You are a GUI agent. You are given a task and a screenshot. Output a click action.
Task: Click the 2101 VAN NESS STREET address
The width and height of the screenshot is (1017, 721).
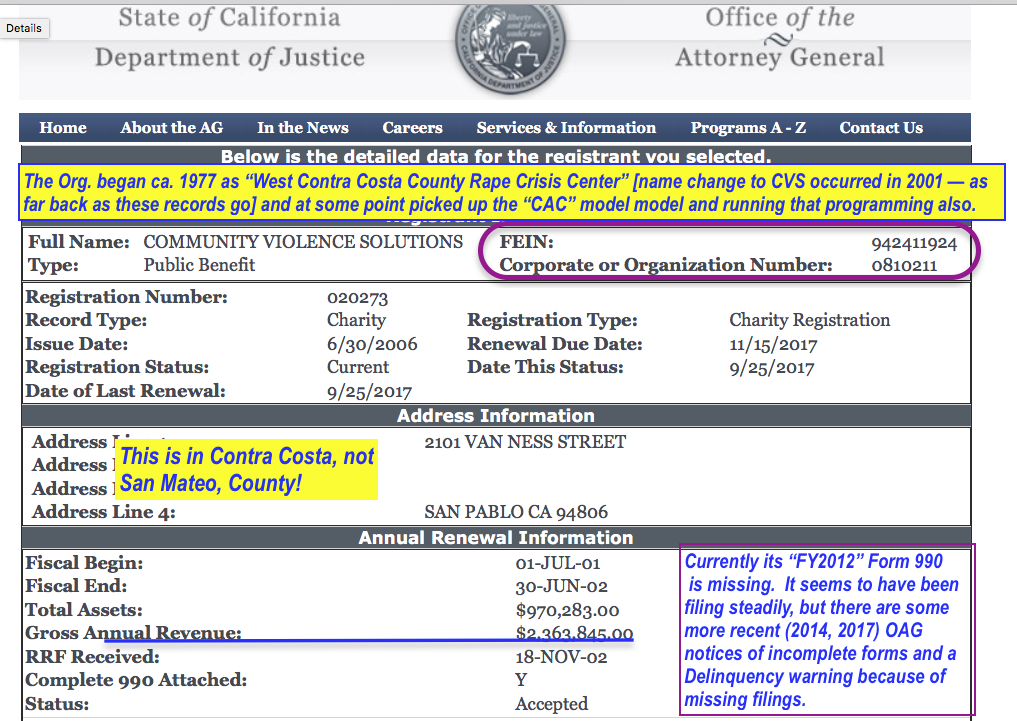click(x=525, y=442)
